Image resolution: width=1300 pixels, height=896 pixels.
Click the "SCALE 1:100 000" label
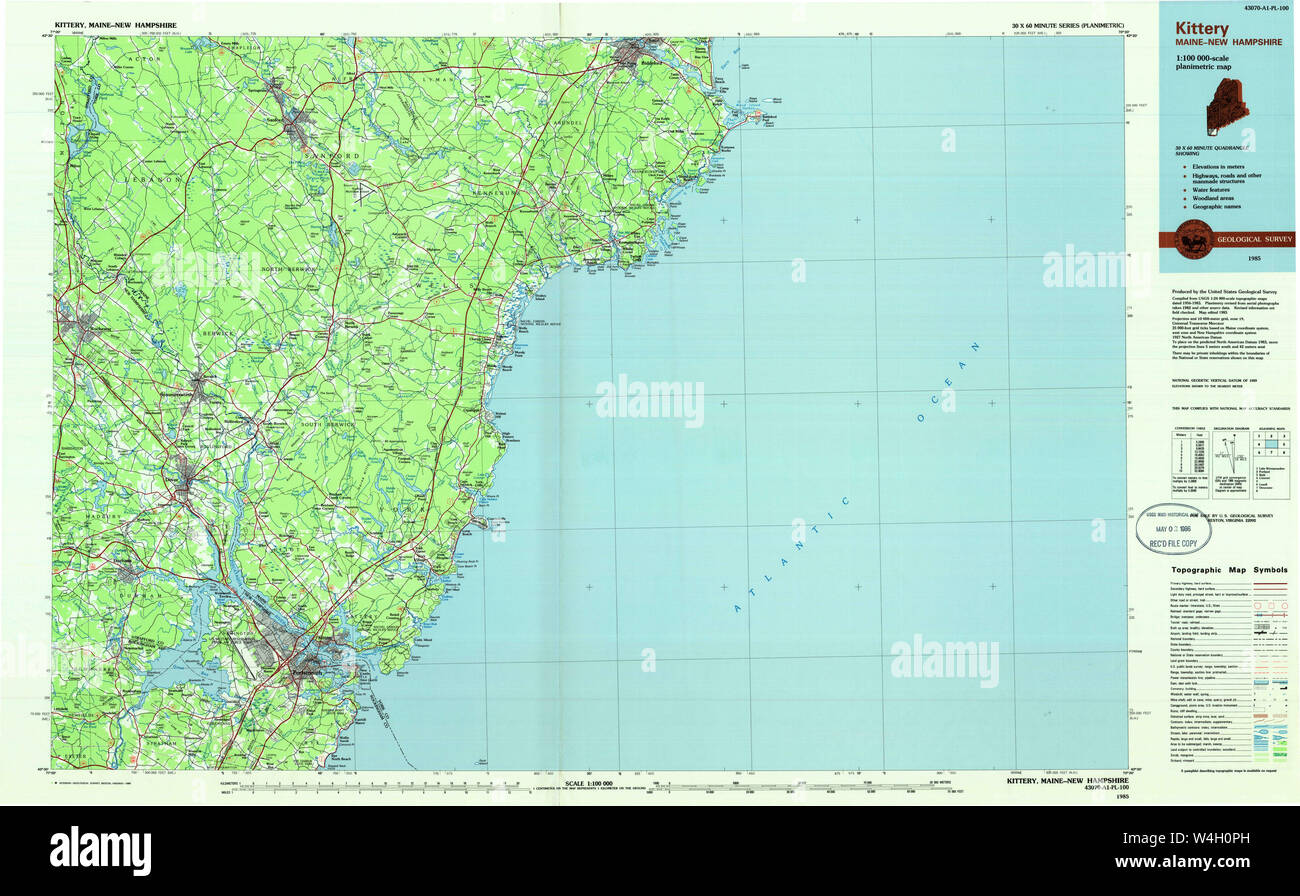pyautogui.click(x=590, y=783)
